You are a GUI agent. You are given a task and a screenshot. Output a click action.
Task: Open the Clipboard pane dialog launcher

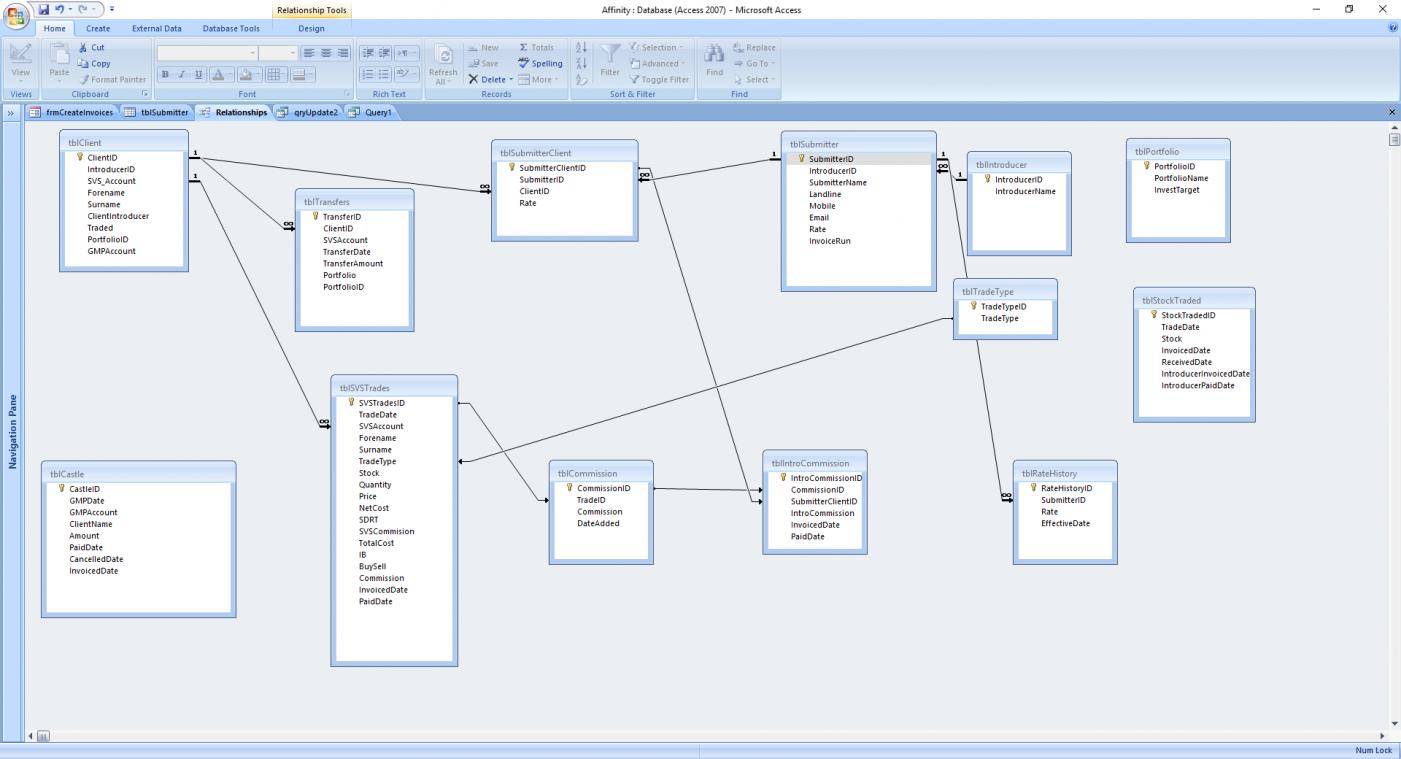pyautogui.click(x=145, y=94)
